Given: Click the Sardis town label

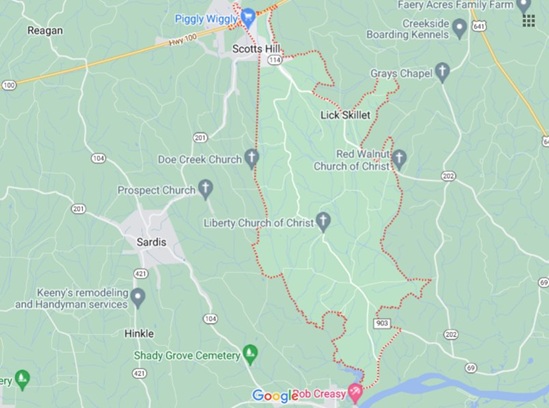Looking at the screenshot, I should tap(151, 242).
